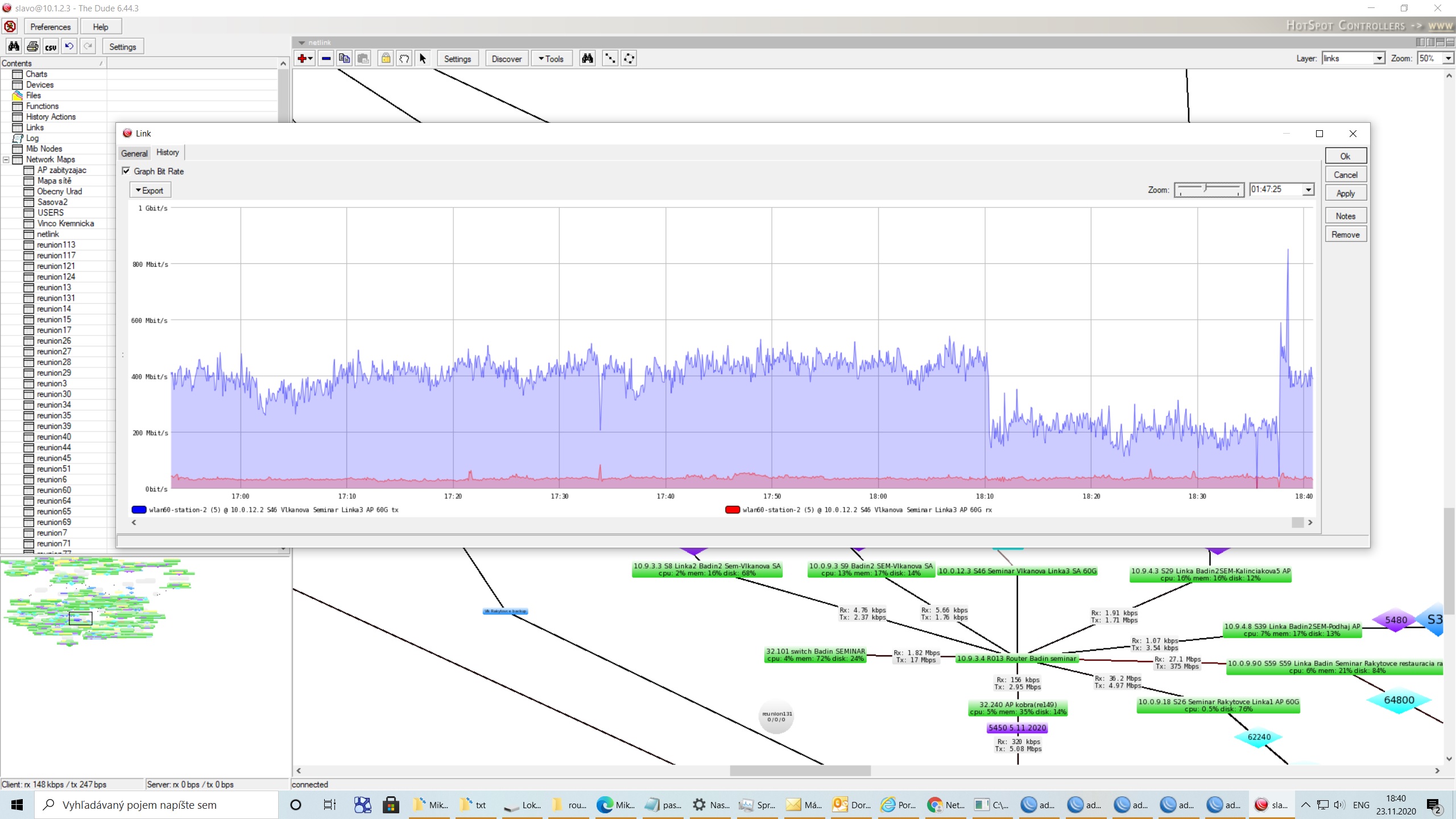Click the print icon in the top toolbar
The width and height of the screenshot is (1456, 819).
point(32,46)
